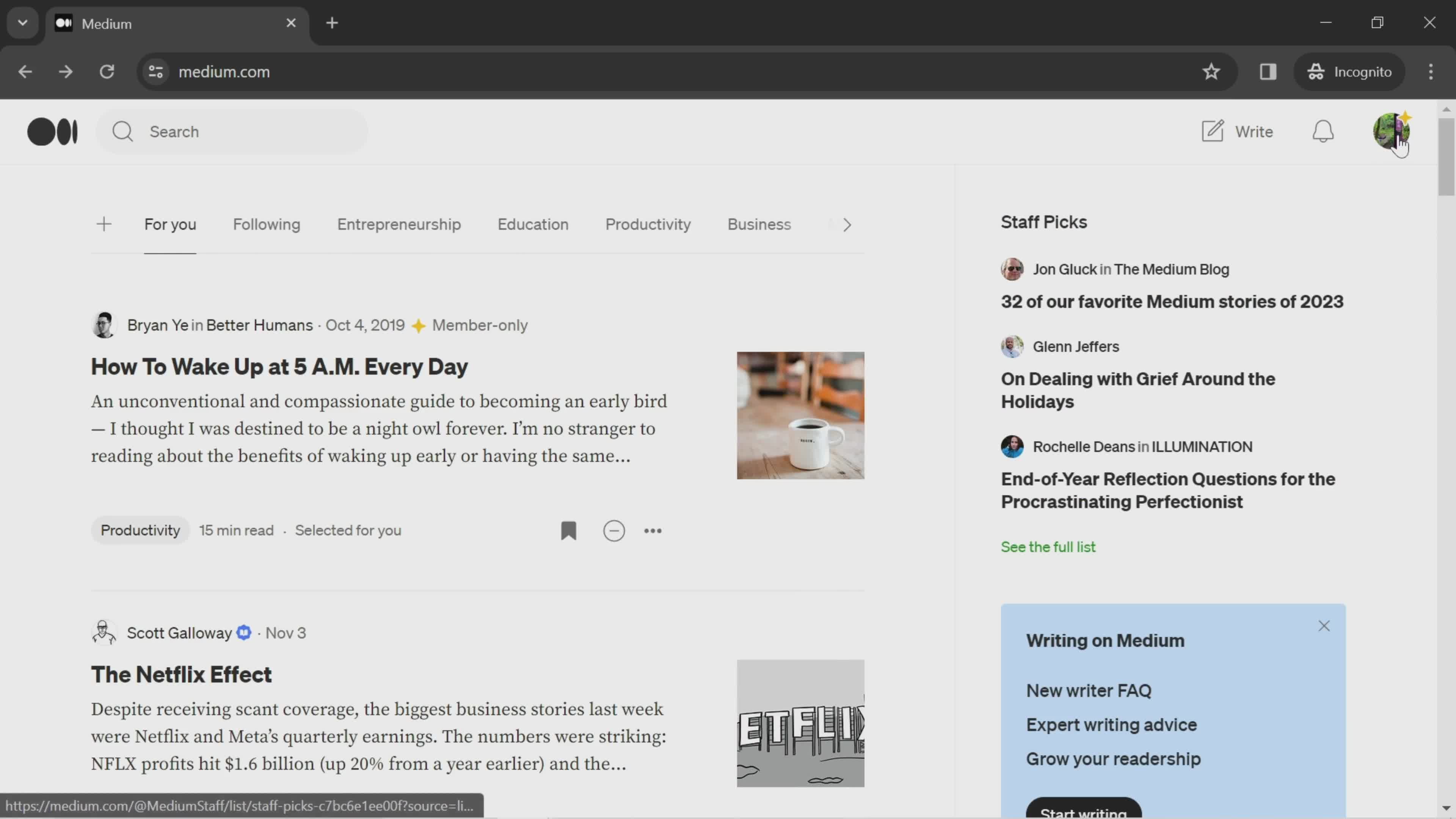Open the tab search dropdown arrow
The image size is (1456, 819).
(x=23, y=23)
